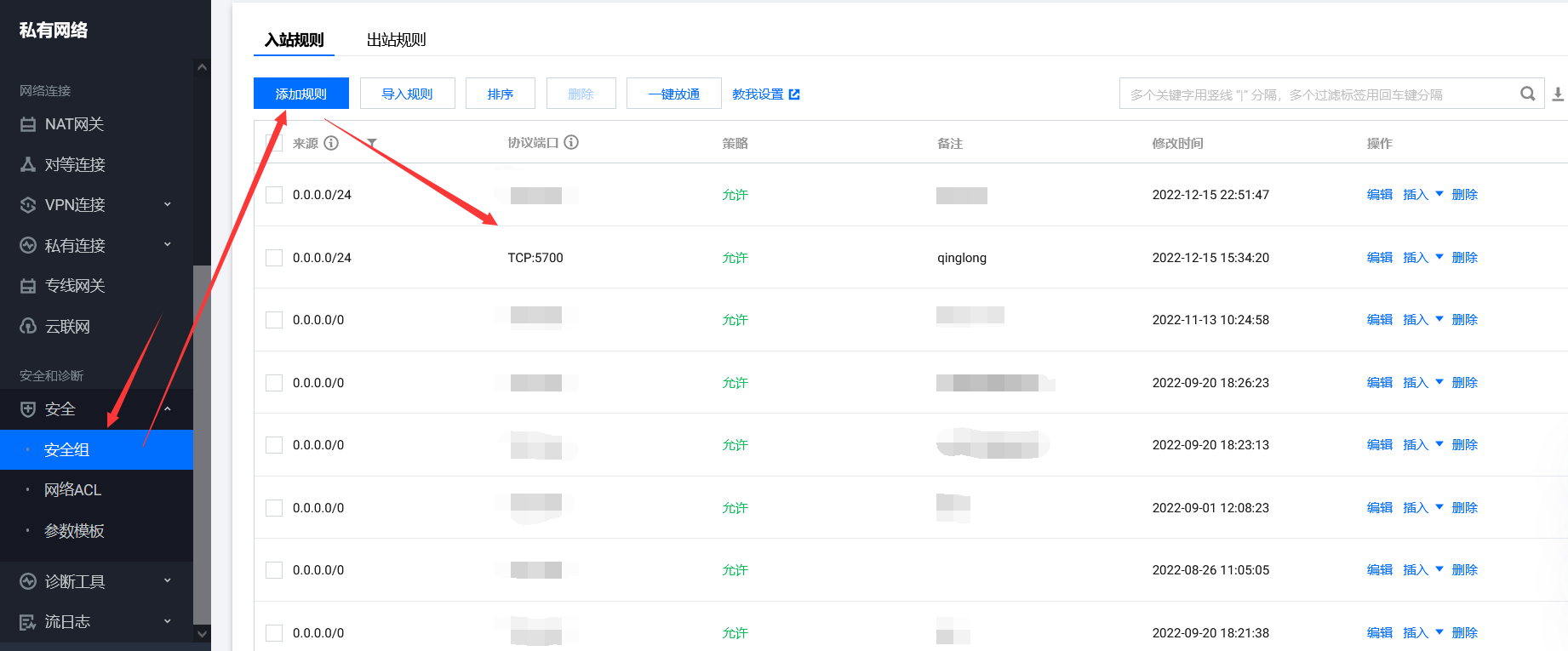The width and height of the screenshot is (1568, 651).
Task: Click the 导入规则 button
Action: (x=408, y=94)
